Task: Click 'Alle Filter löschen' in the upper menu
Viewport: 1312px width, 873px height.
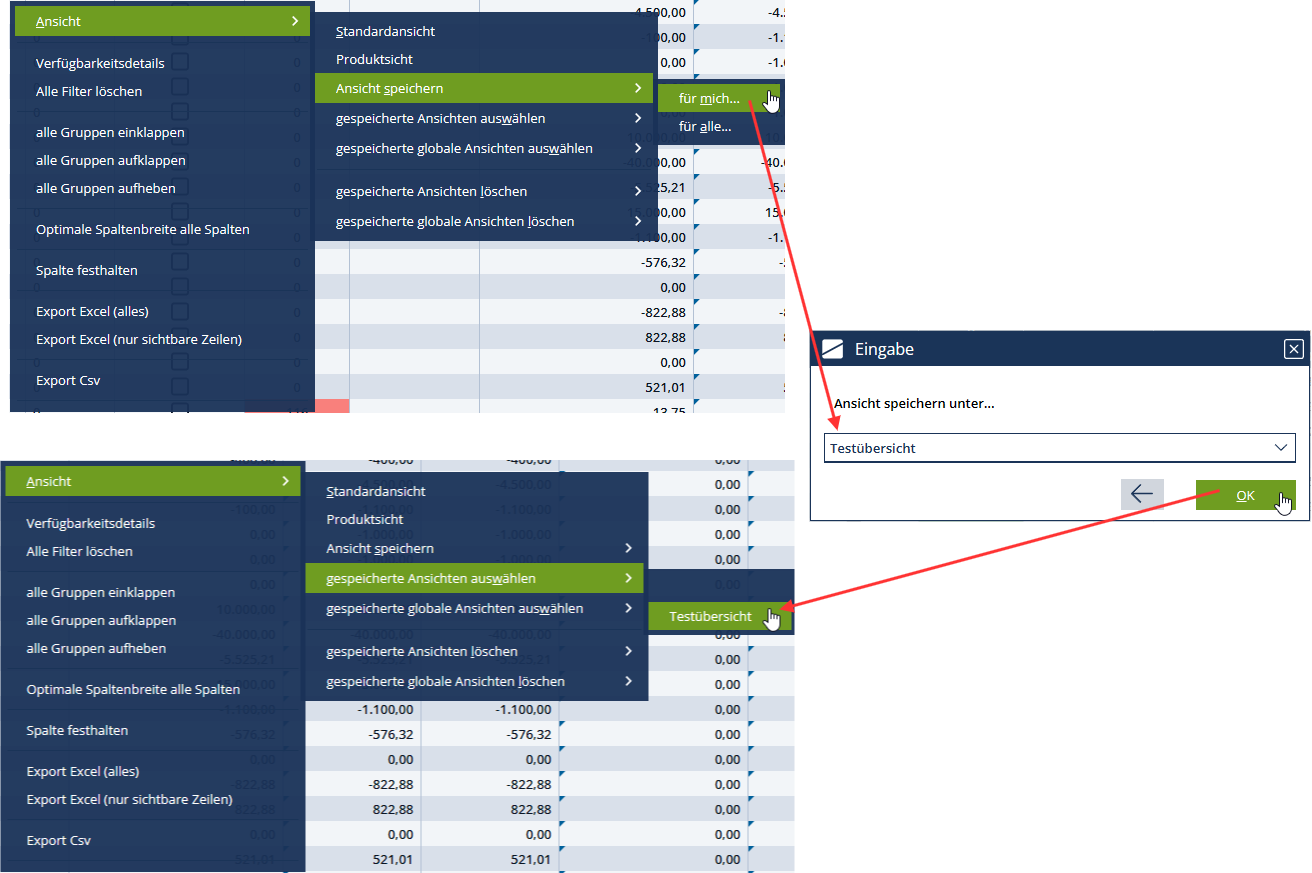Action: point(89,91)
